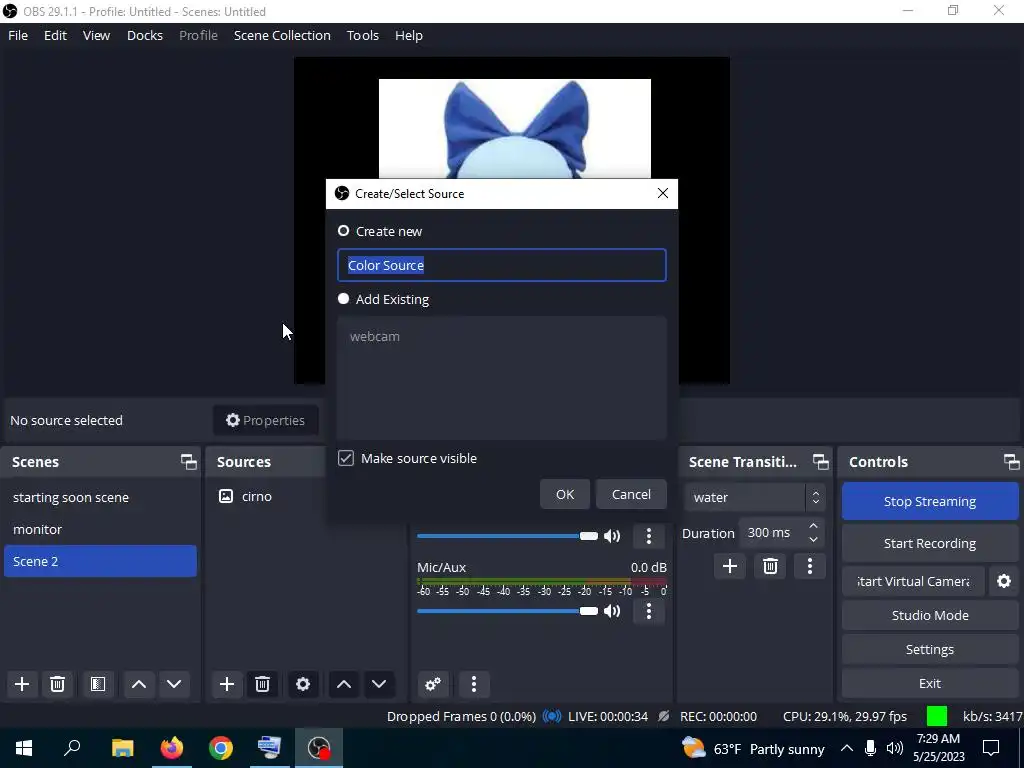This screenshot has height=768, width=1024.
Task: Open virtual camera settings gear
Action: click(x=1004, y=581)
